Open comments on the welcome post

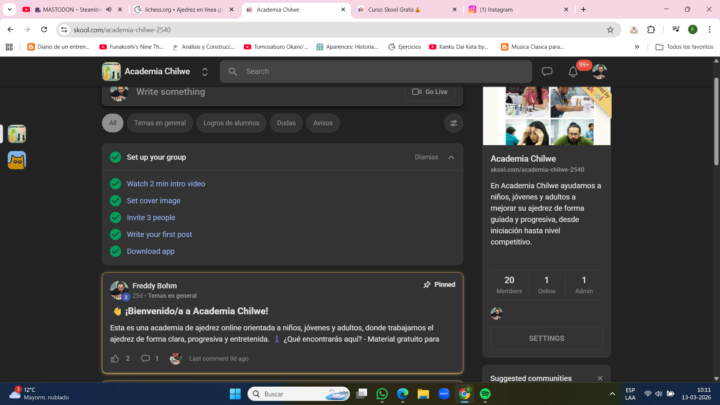(x=146, y=359)
